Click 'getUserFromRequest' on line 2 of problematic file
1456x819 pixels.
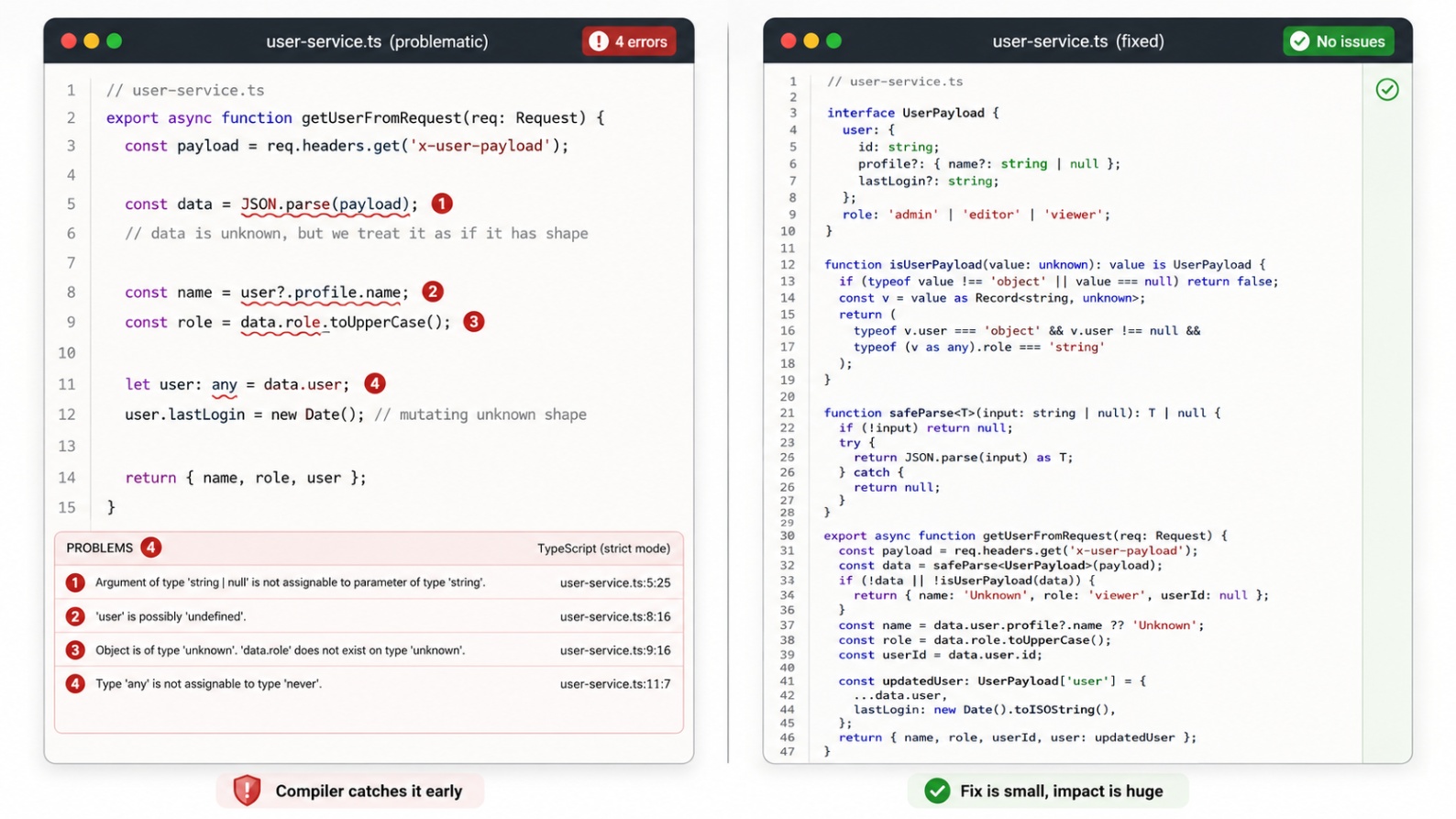[x=382, y=117]
